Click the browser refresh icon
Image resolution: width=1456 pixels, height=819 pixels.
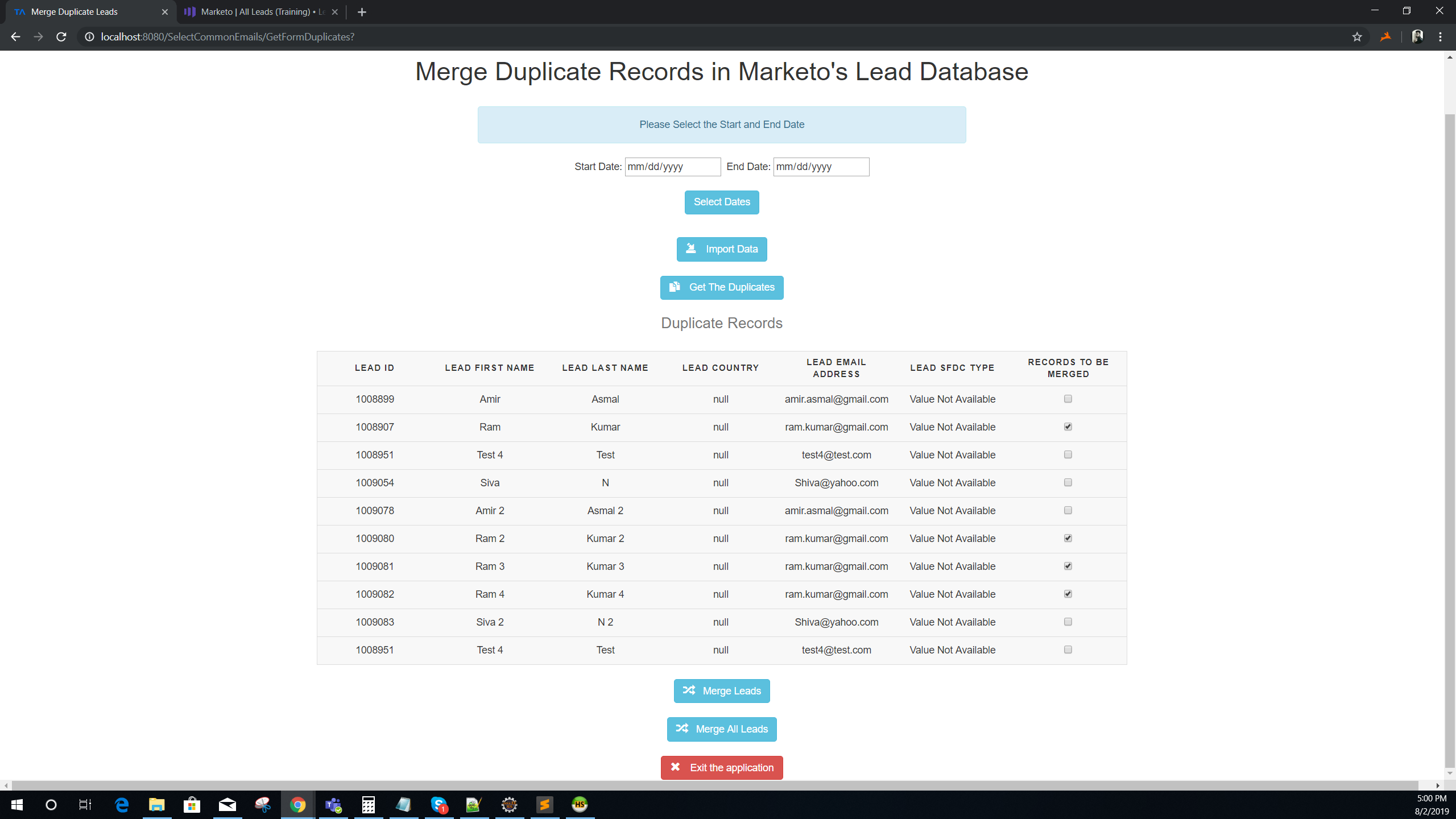62,37
